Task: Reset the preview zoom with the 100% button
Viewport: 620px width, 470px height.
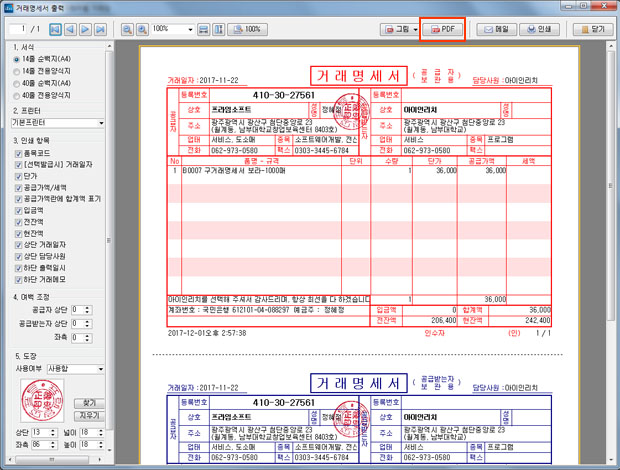Action: (x=245, y=30)
